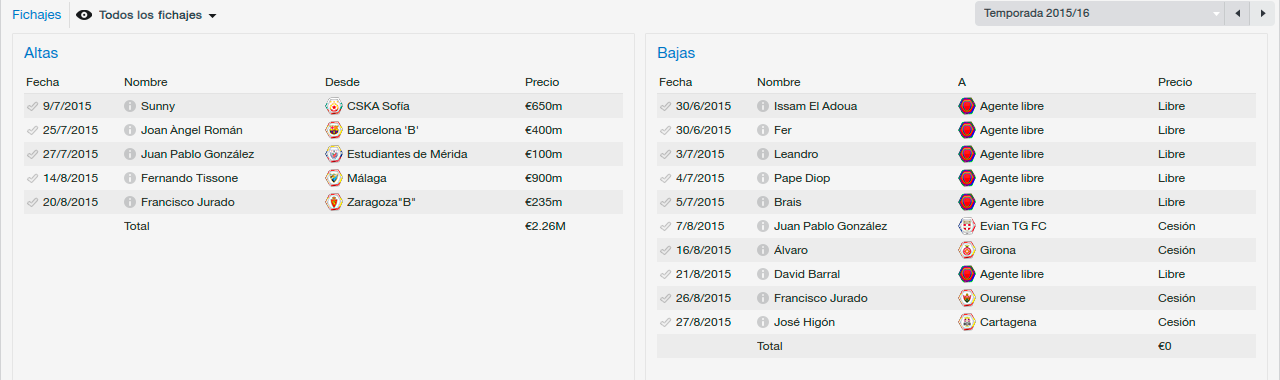Click the Evian TG FC badge

click(x=967, y=226)
